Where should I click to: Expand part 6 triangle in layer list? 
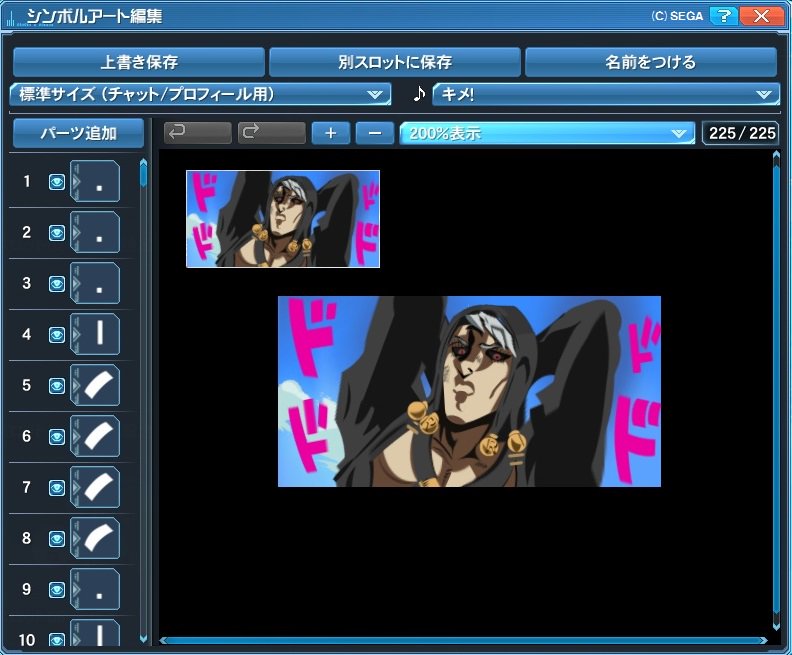coord(76,436)
